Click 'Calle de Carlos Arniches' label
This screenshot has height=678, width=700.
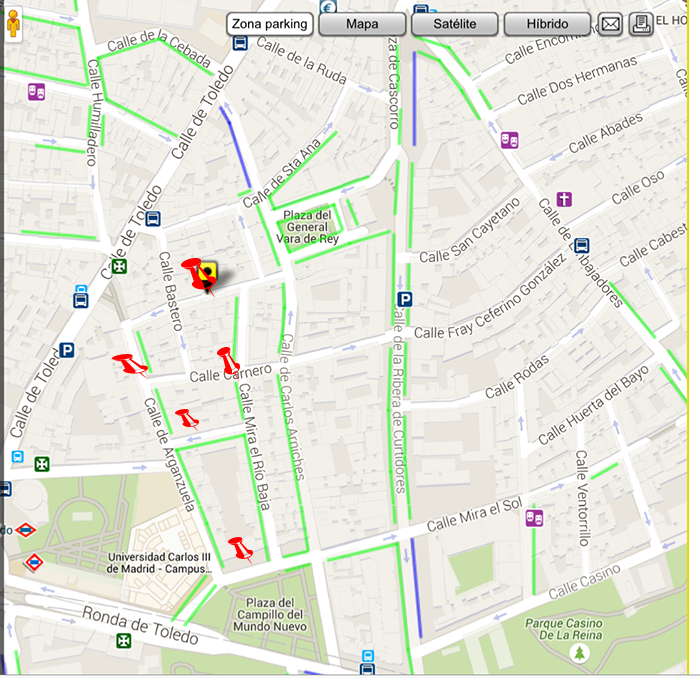coord(292,407)
